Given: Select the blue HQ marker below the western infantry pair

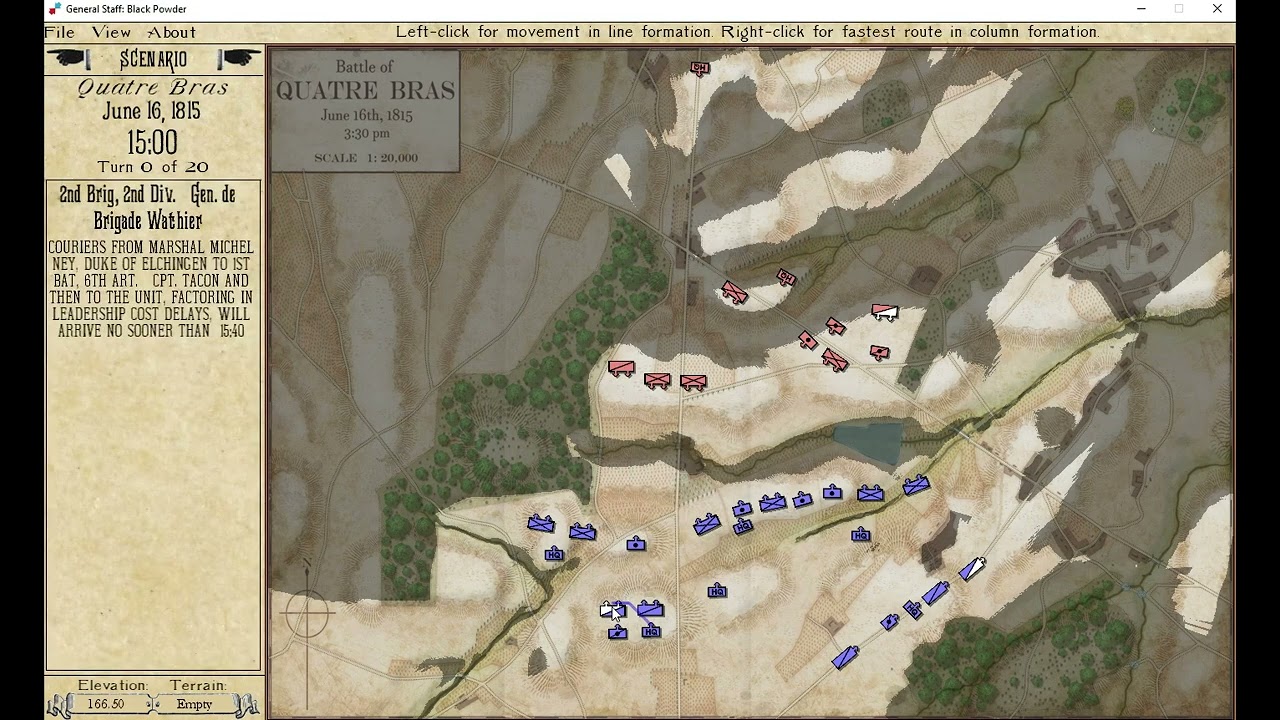Looking at the screenshot, I should tap(554, 554).
